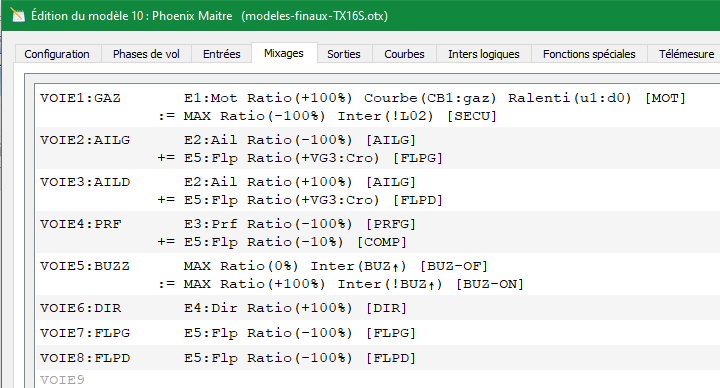The width and height of the screenshot is (720, 388).
Task: Select the VOIE2:AILG E2:Ail mix line
Action: click(x=377, y=140)
